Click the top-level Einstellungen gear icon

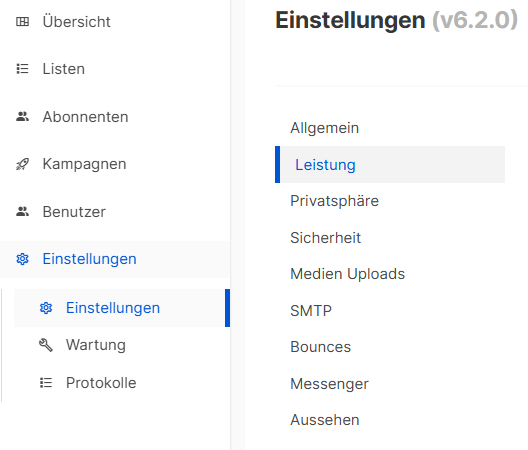[x=23, y=259]
